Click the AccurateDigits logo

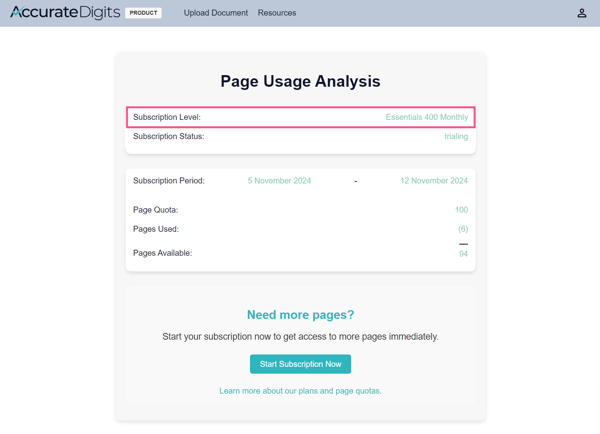(x=65, y=13)
